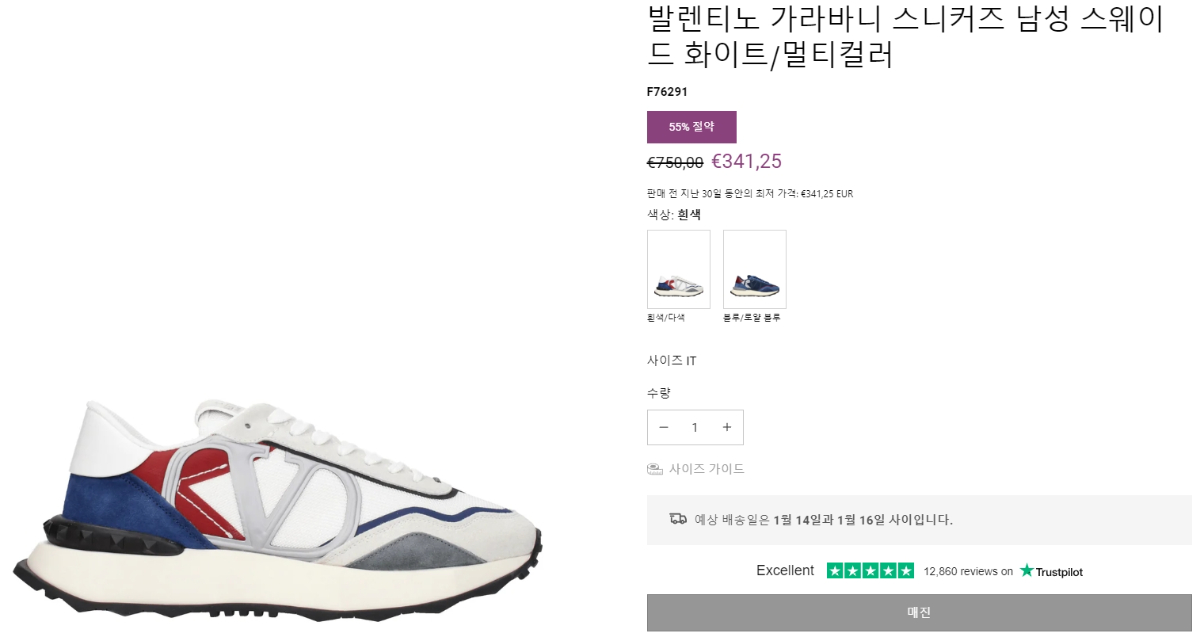Click the Trustpilot five-star rating
Viewport: 1200px width, 637px height.
coord(870,571)
